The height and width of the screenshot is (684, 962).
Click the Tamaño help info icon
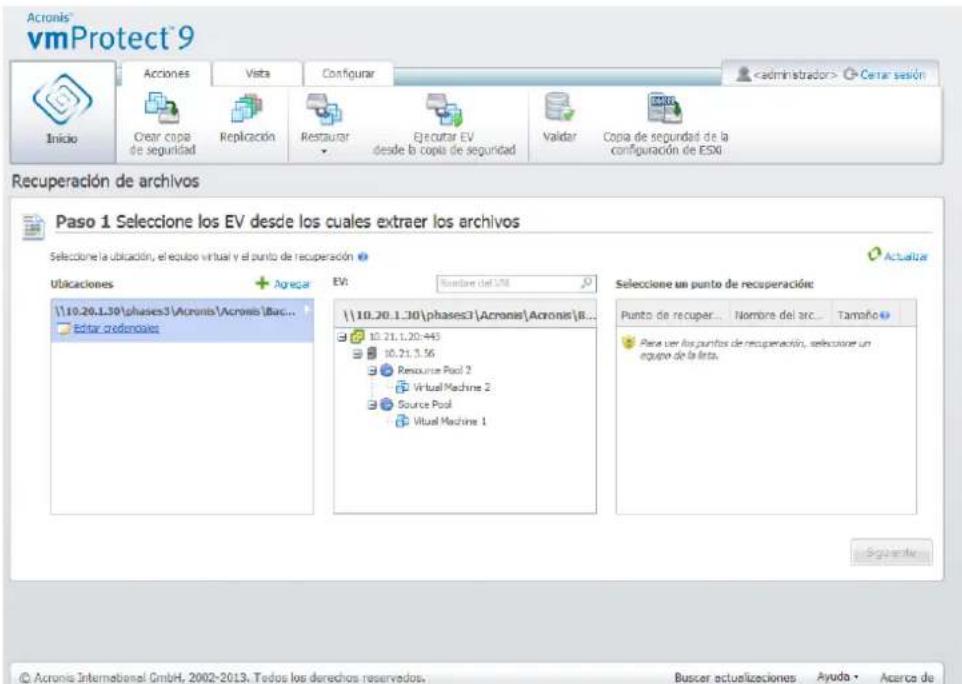(885, 315)
